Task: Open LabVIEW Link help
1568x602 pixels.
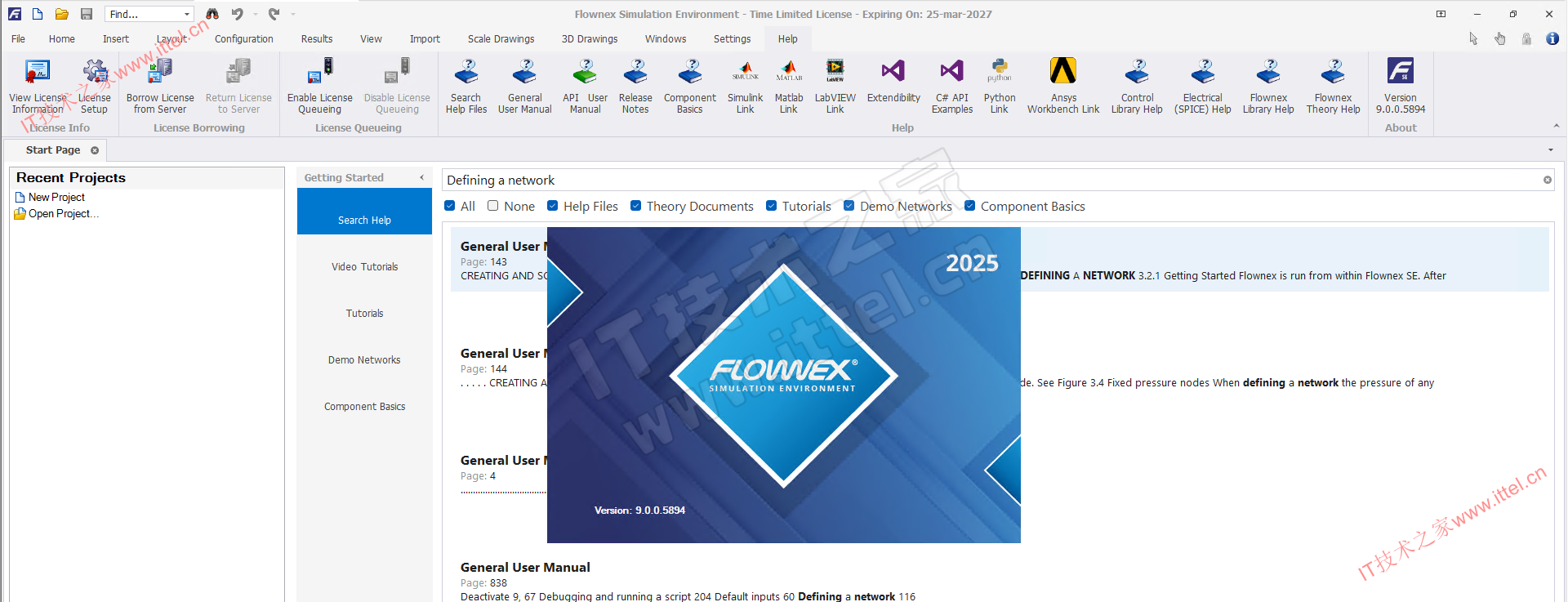Action: 835,86
